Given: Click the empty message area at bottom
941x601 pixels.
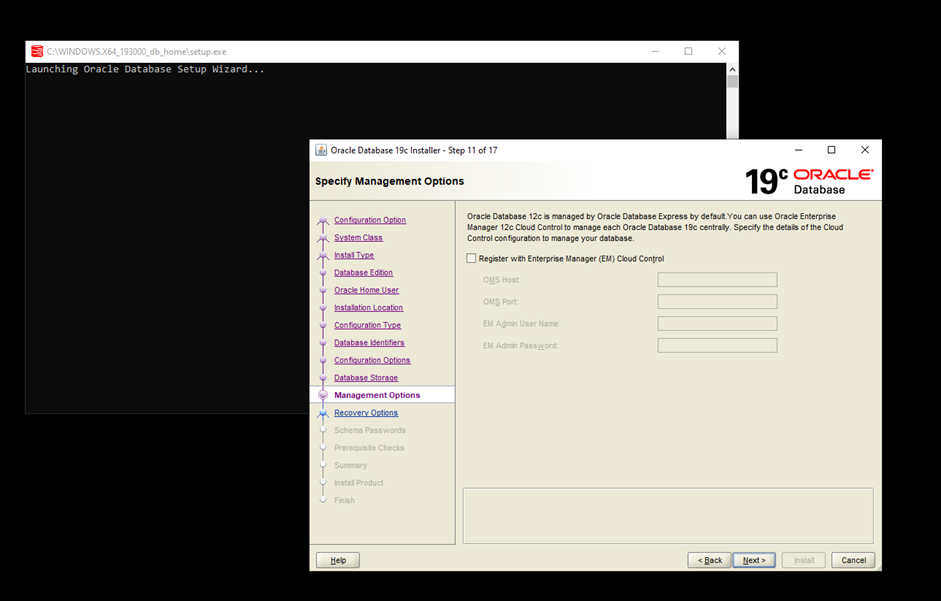Looking at the screenshot, I should point(668,516).
